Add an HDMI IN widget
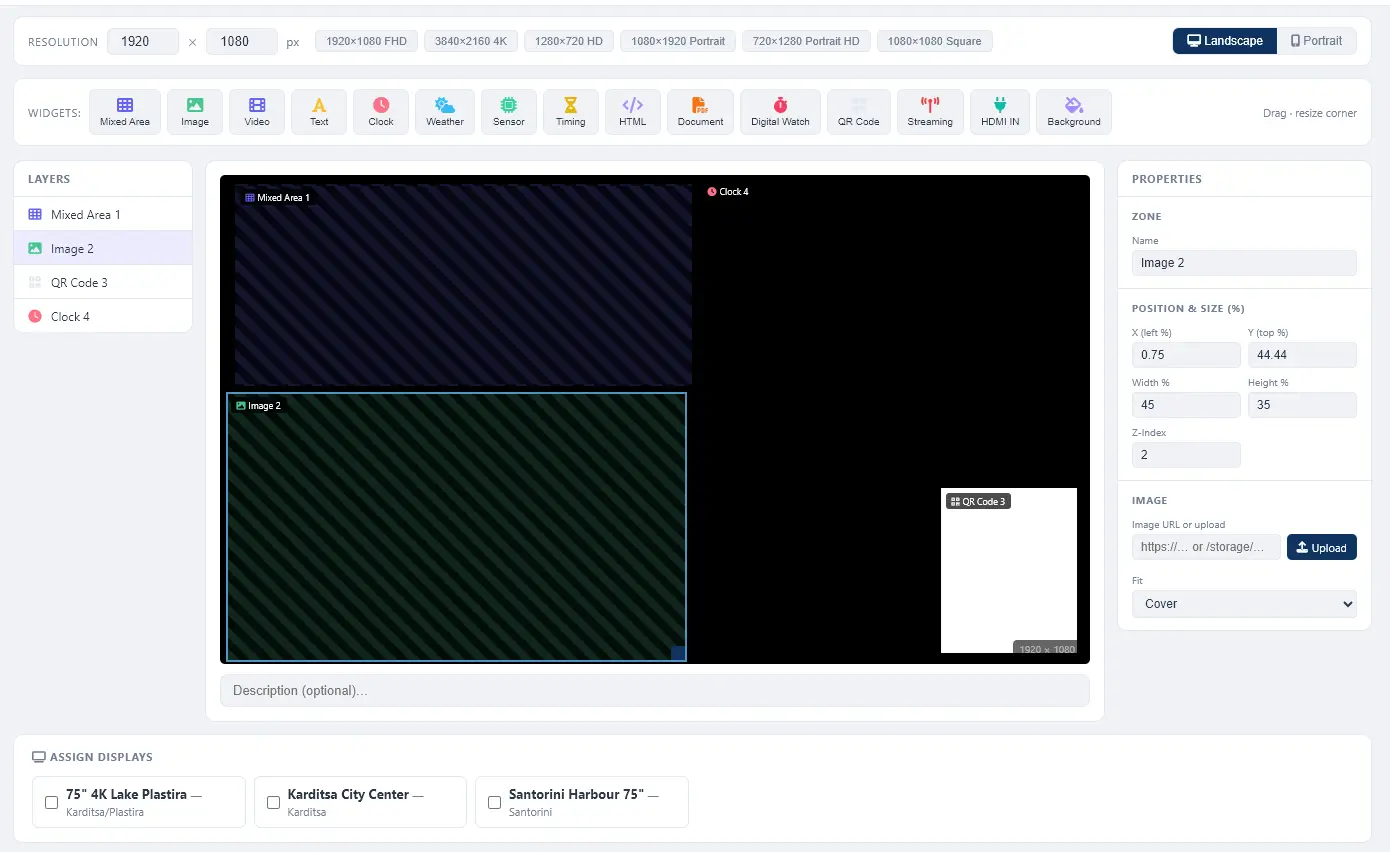The image size is (1390, 852). 999,111
